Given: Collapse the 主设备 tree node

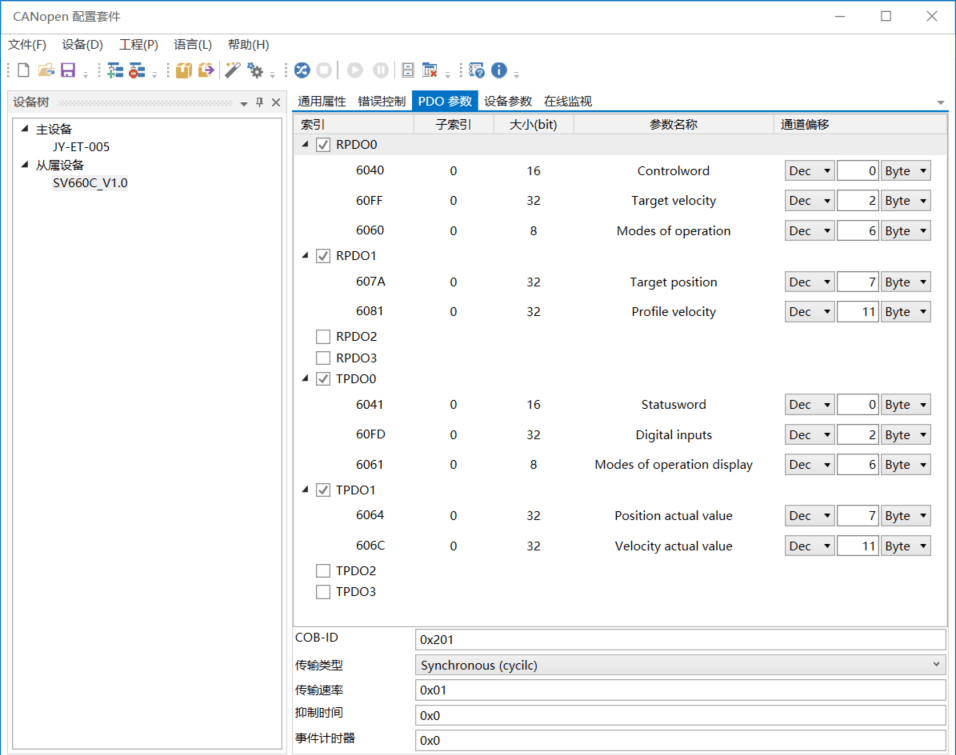Looking at the screenshot, I should pos(25,129).
